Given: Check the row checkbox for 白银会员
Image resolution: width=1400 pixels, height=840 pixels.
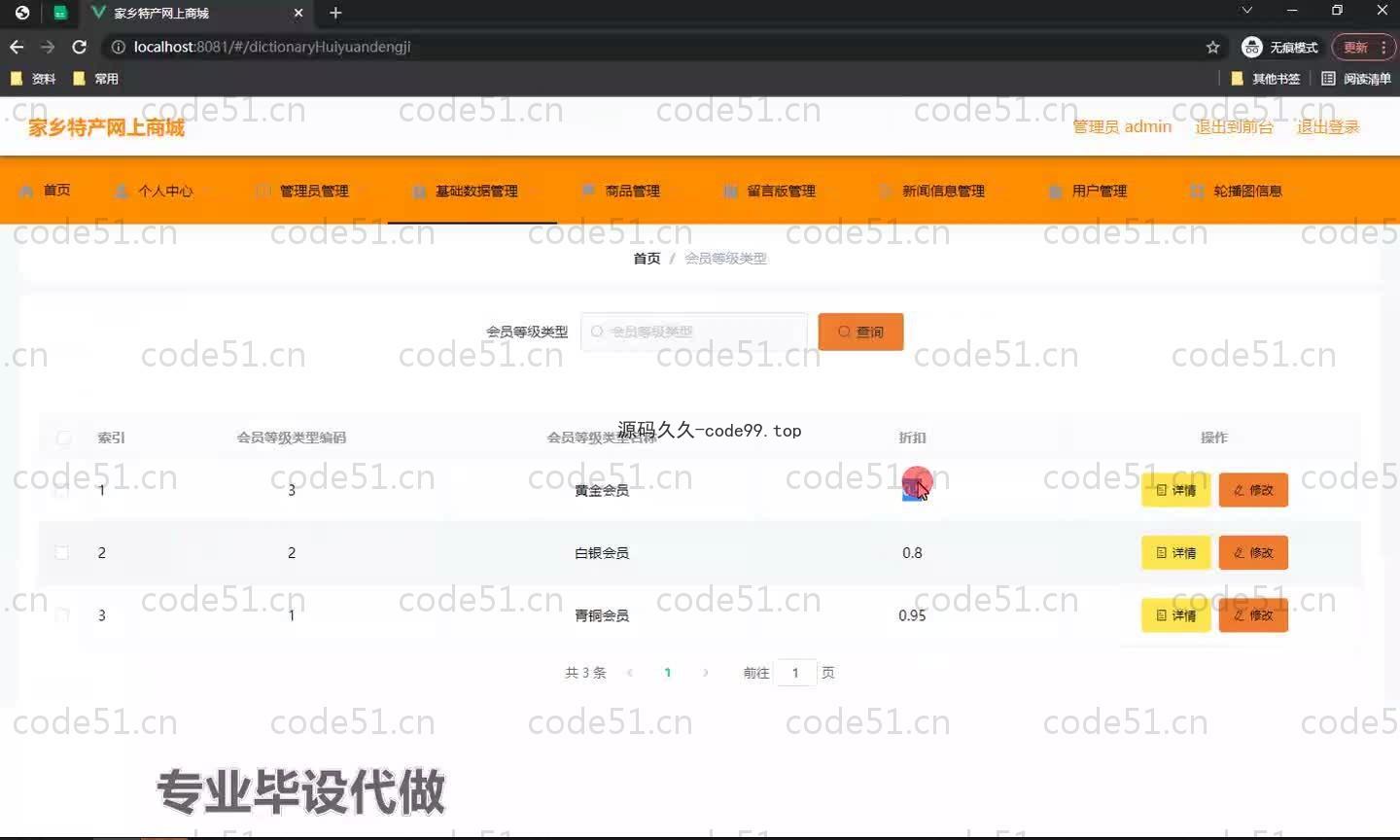Looking at the screenshot, I should tap(62, 552).
